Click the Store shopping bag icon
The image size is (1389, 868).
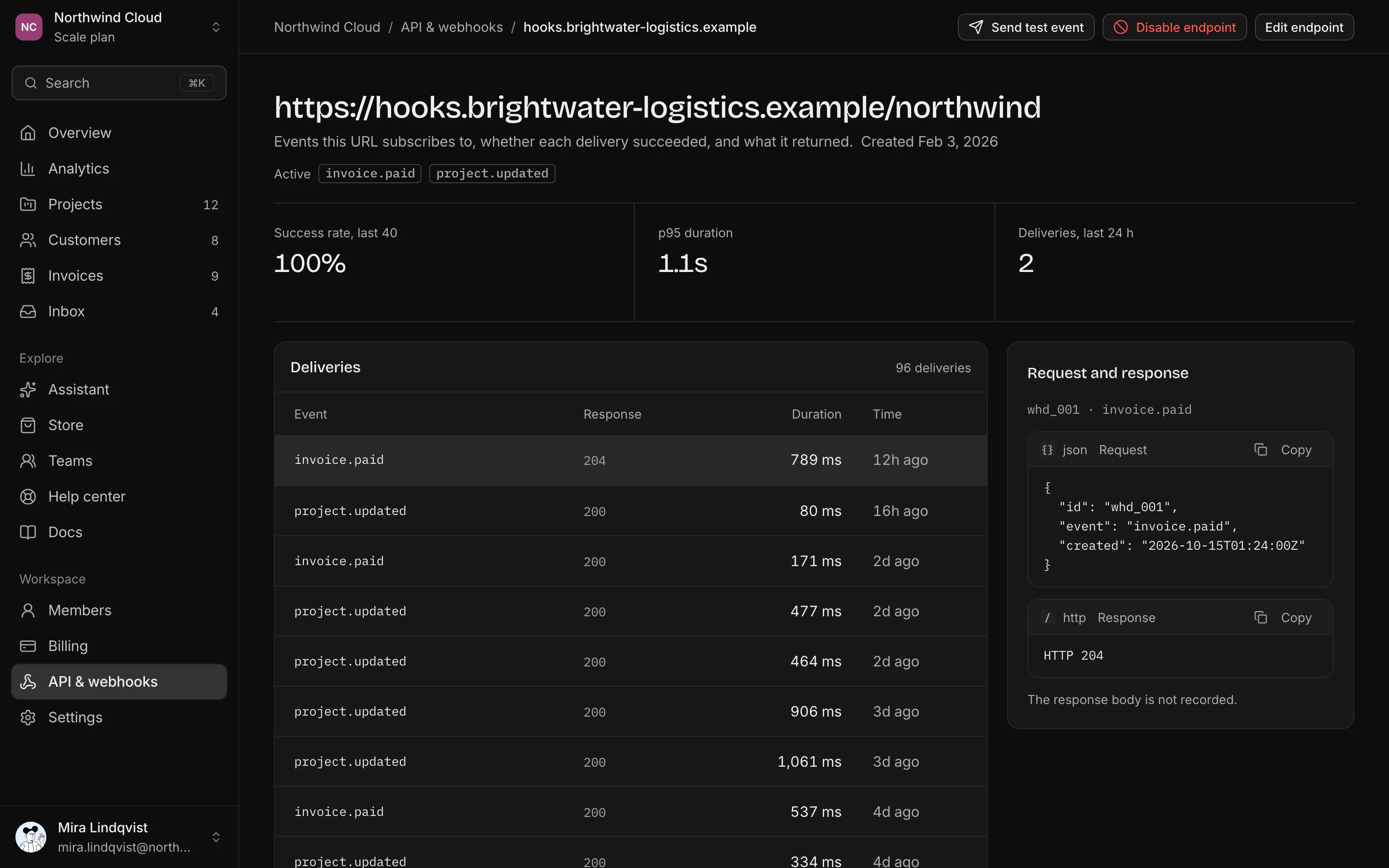[27, 425]
